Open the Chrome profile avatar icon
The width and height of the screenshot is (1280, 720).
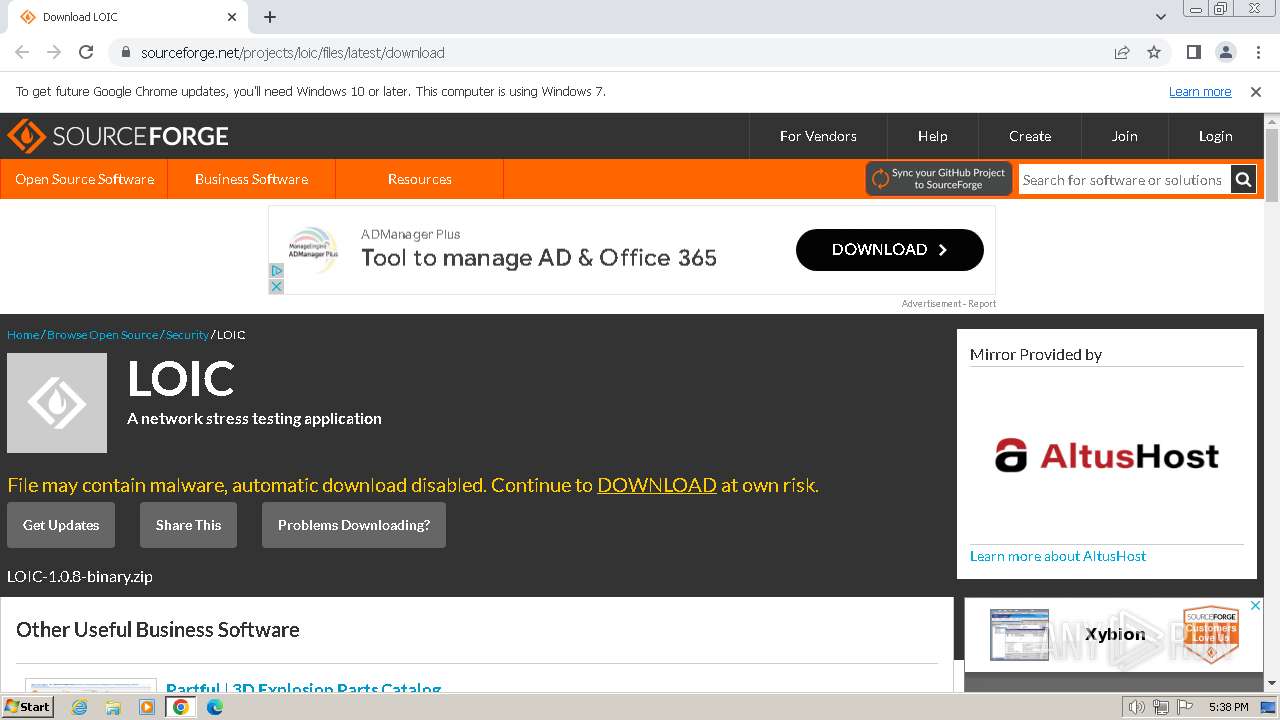(1225, 52)
